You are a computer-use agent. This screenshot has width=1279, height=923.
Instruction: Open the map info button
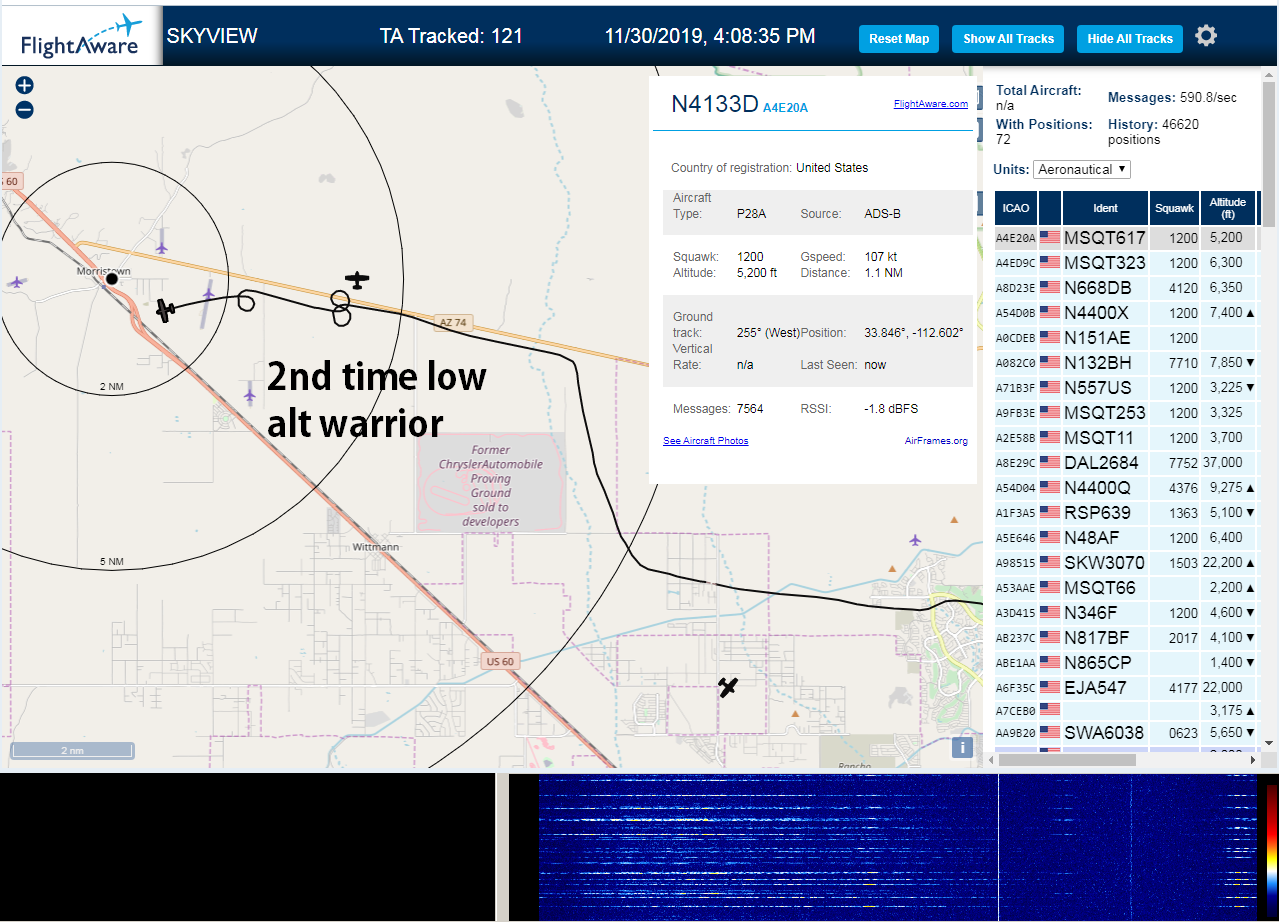[962, 747]
